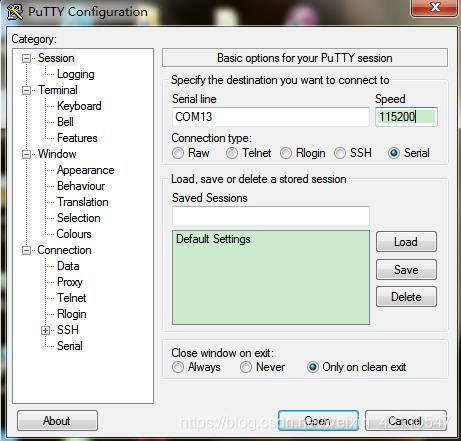Click the Saved Sessions name field
Image resolution: width=461 pixels, height=441 pixels.
pos(271,216)
